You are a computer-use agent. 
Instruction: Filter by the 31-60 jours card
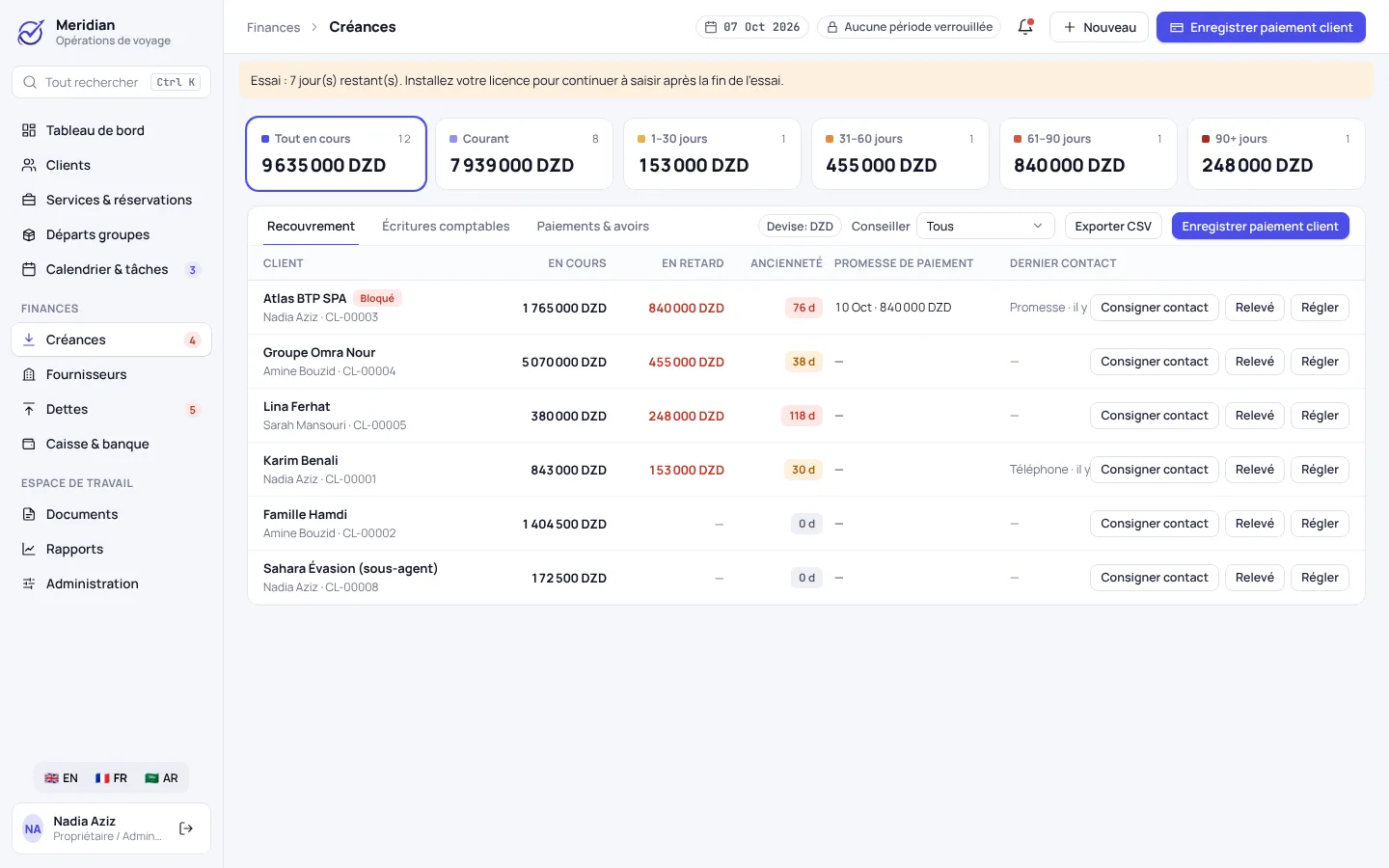(x=900, y=154)
